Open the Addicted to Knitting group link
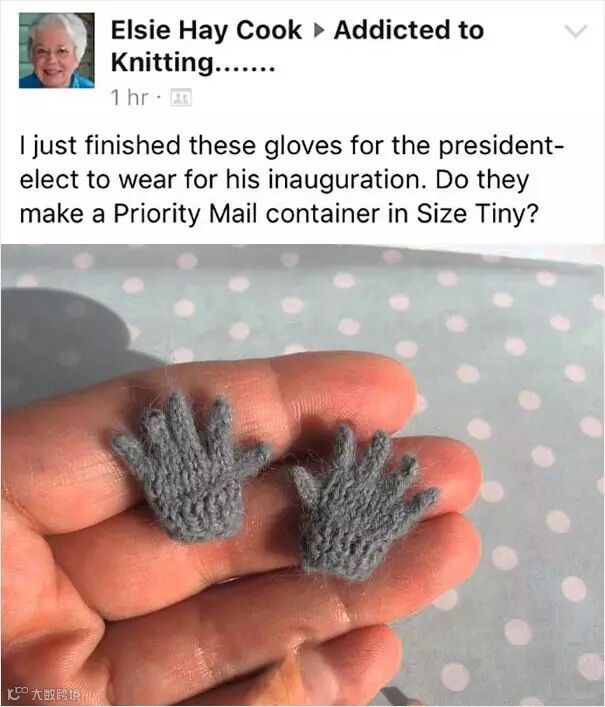 pyautogui.click(x=298, y=46)
